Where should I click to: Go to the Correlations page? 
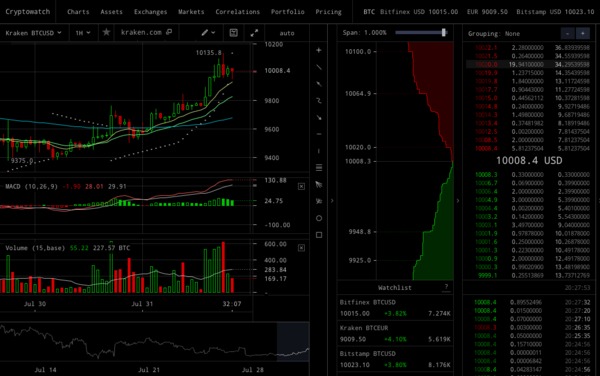(x=238, y=12)
